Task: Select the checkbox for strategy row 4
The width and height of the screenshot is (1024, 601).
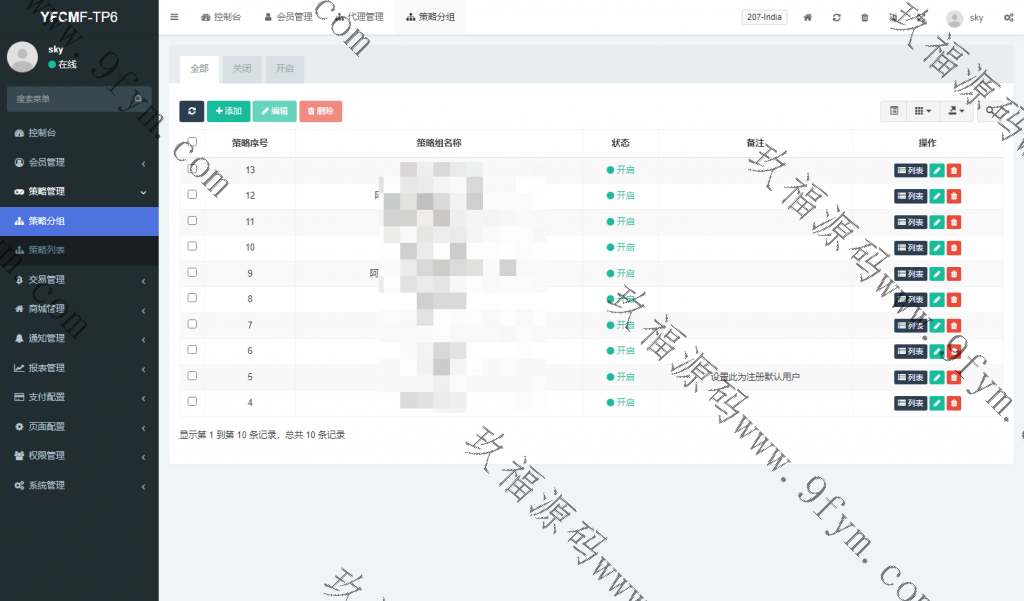Action: (192, 402)
